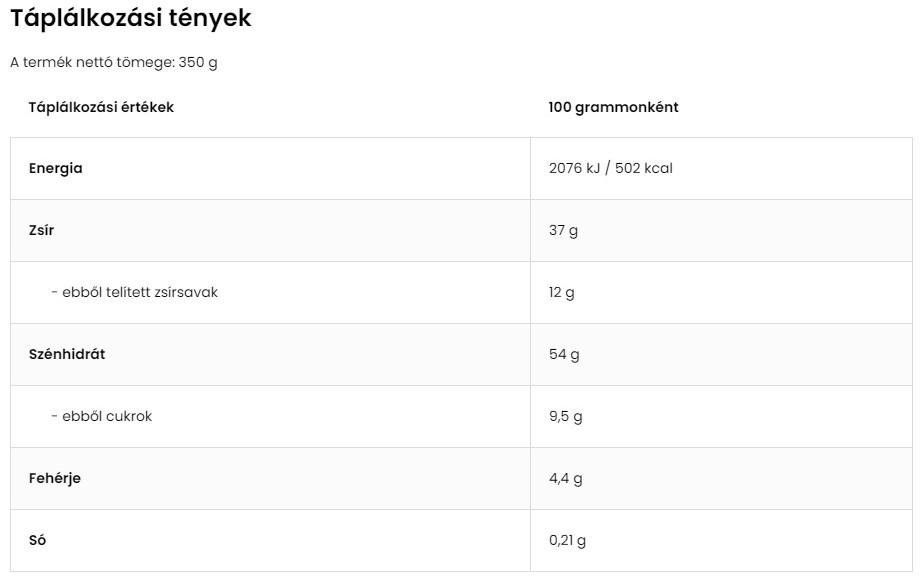The height and width of the screenshot is (579, 922).
Task: Select the 0,21 g salt value
Action: [567, 541]
